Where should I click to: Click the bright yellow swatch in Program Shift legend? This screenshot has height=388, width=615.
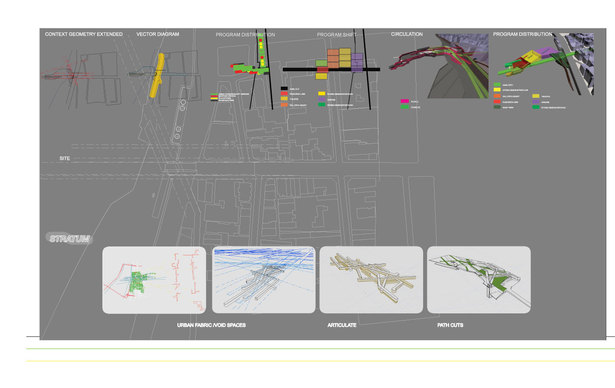(x=322, y=94)
